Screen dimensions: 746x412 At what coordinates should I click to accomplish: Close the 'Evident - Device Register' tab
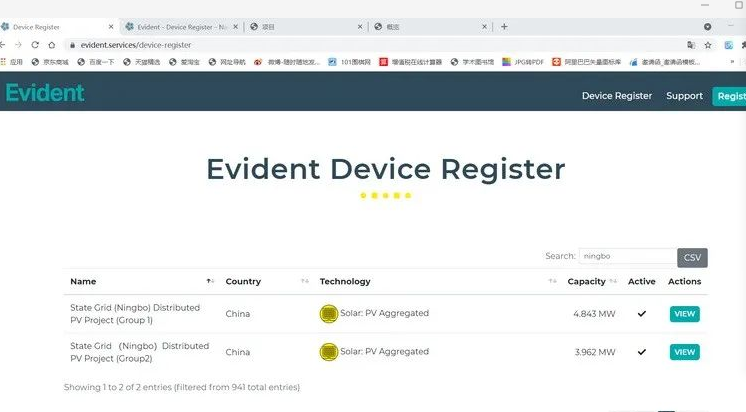point(236,26)
